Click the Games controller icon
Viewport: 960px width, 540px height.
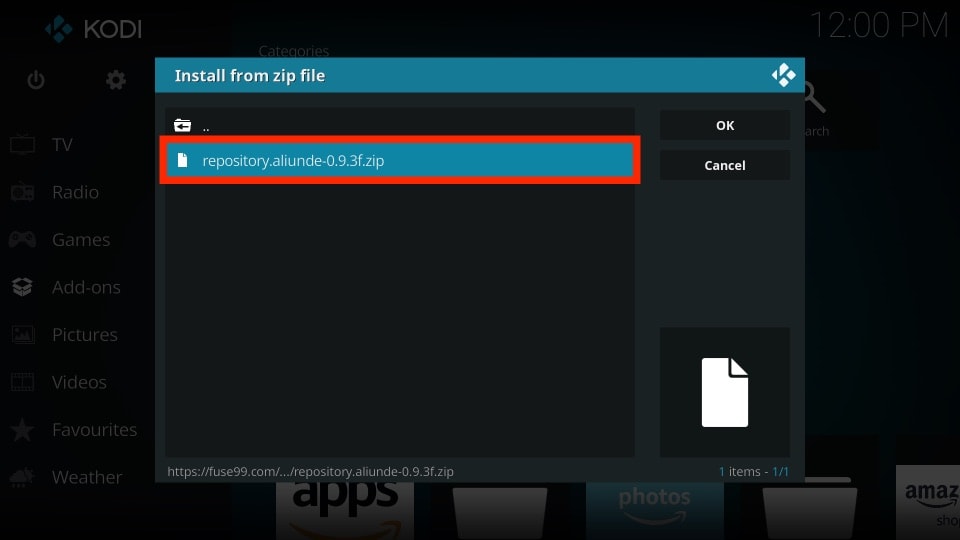[22, 239]
